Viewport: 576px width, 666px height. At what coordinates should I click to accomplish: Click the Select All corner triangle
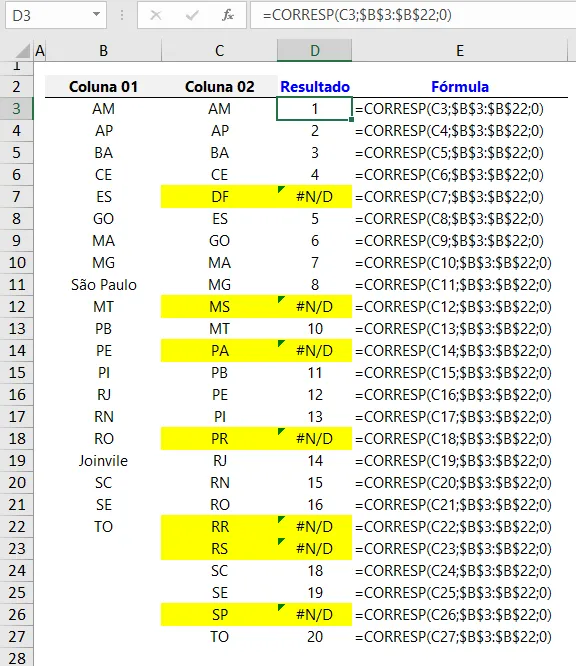click(23, 51)
